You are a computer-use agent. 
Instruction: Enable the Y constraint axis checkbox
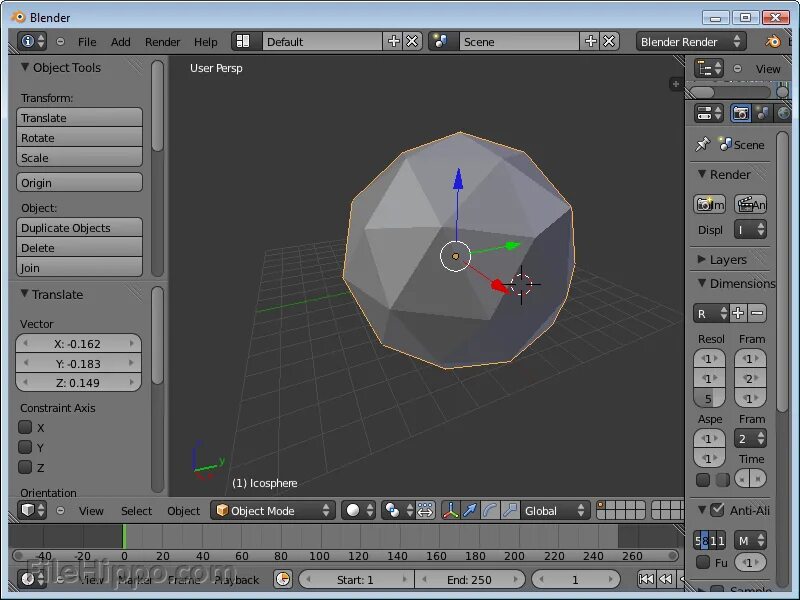pyautogui.click(x=25, y=447)
